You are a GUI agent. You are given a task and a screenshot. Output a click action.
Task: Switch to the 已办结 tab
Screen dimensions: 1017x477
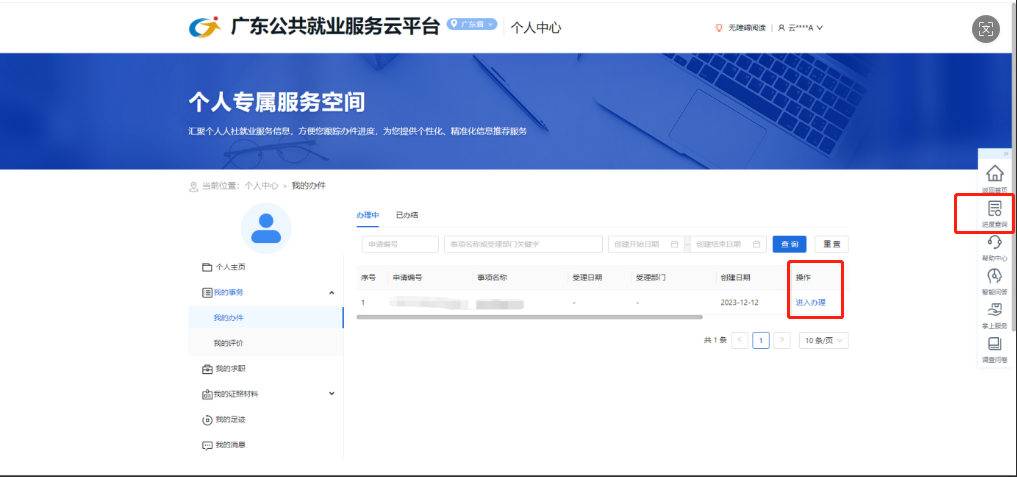click(407, 215)
